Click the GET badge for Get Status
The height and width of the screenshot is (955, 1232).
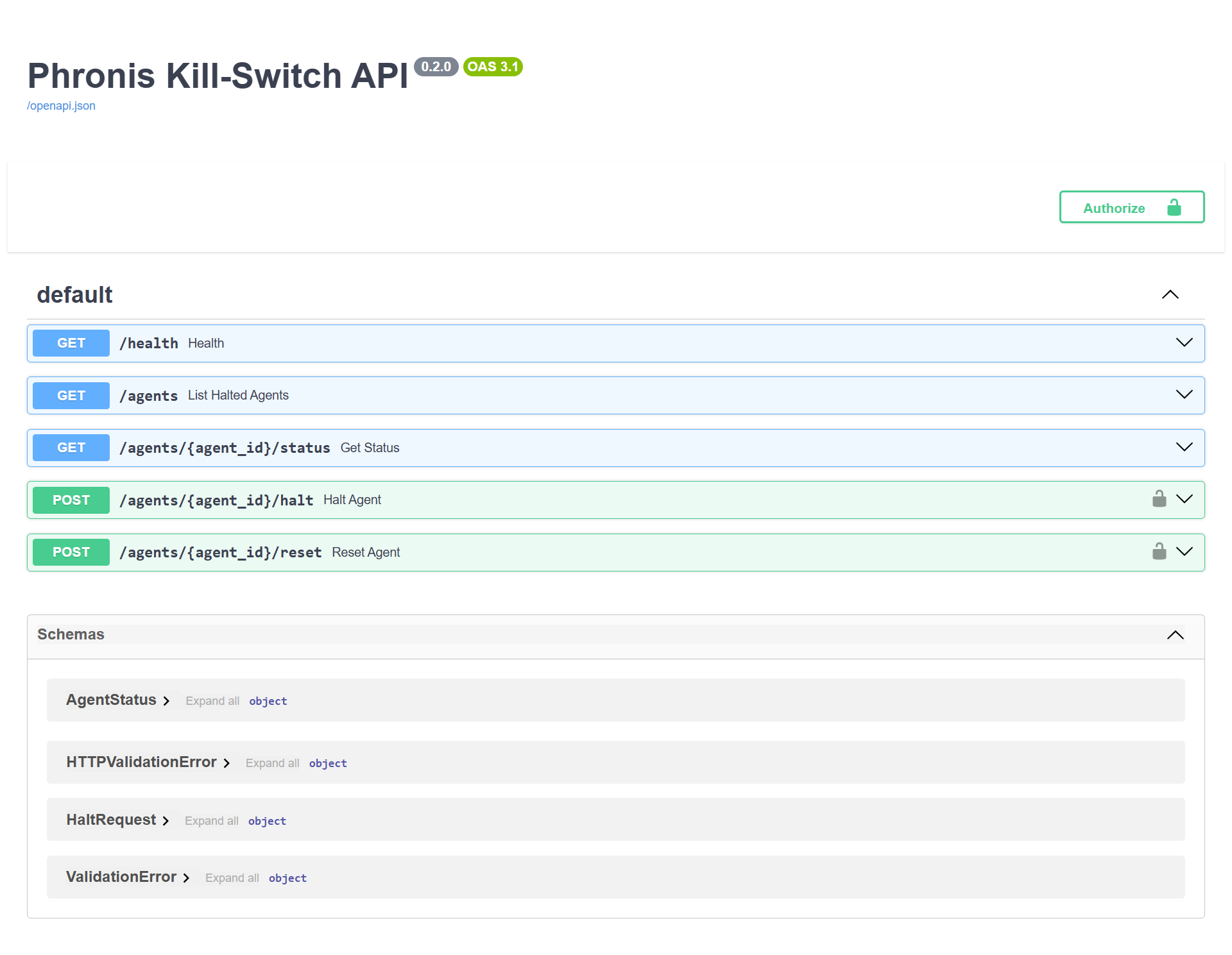coord(71,448)
